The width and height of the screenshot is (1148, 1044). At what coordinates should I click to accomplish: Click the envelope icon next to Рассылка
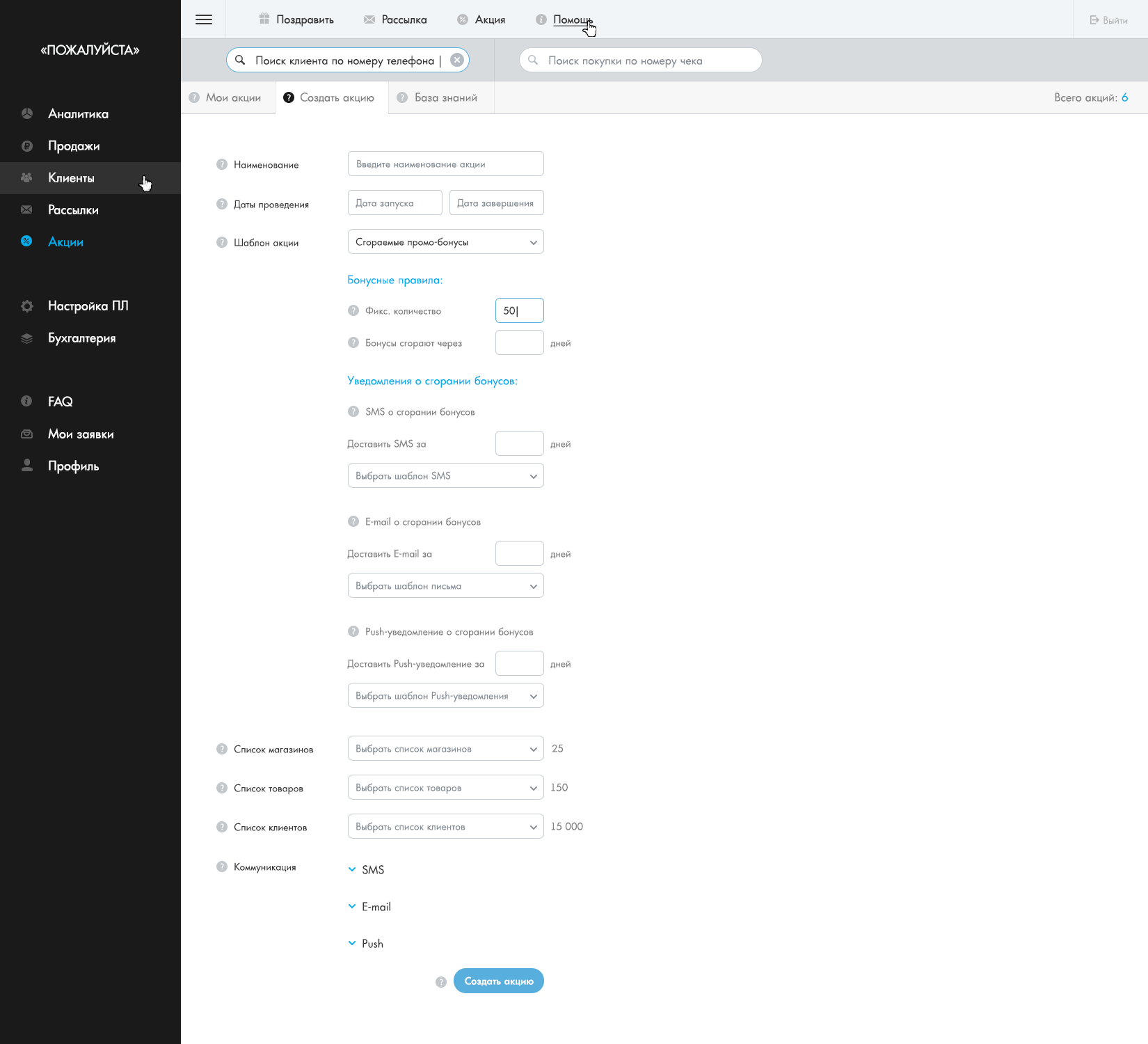coord(369,19)
